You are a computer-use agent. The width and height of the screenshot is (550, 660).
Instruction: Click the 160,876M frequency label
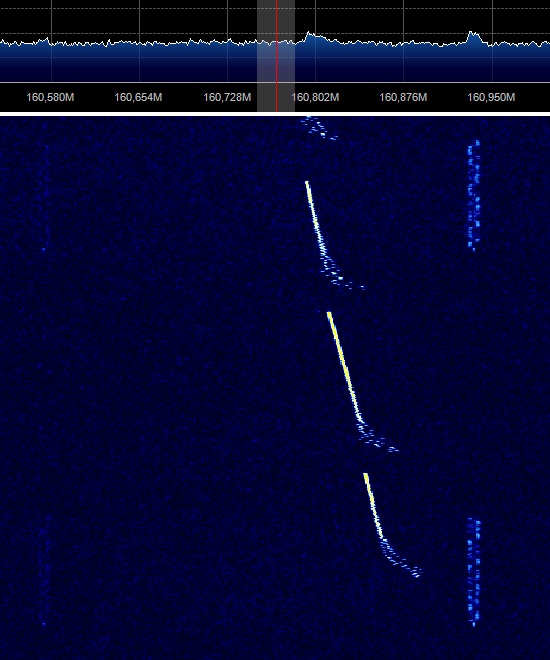403,97
